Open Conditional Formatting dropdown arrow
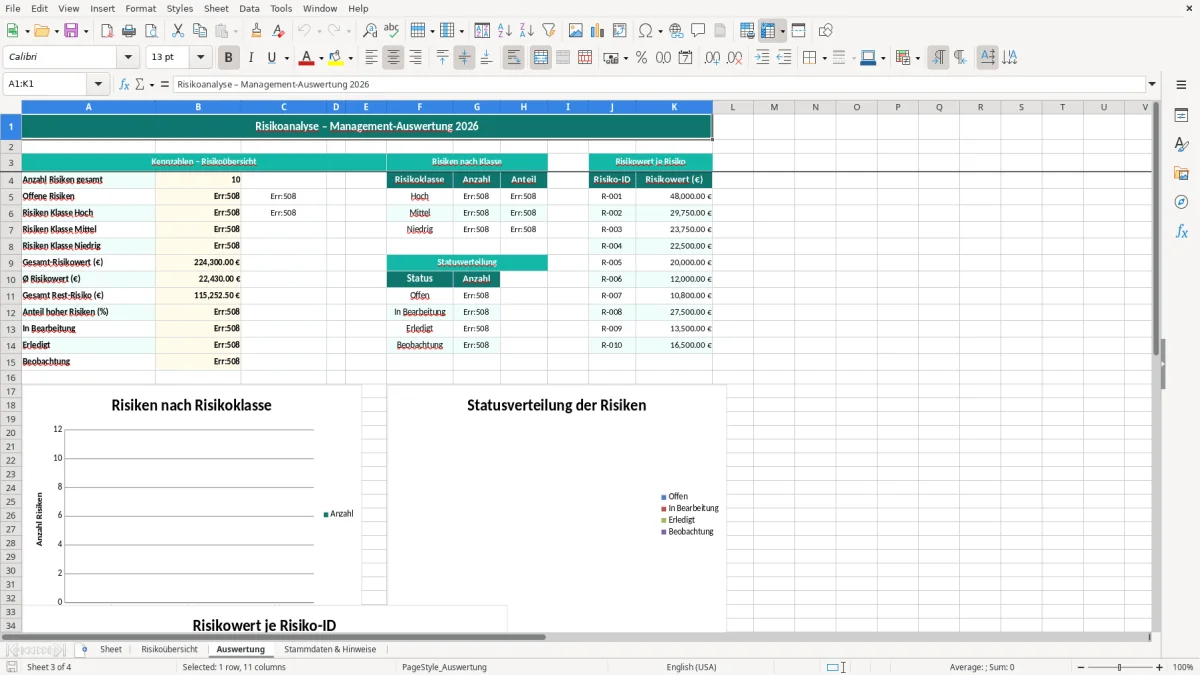 917,58
